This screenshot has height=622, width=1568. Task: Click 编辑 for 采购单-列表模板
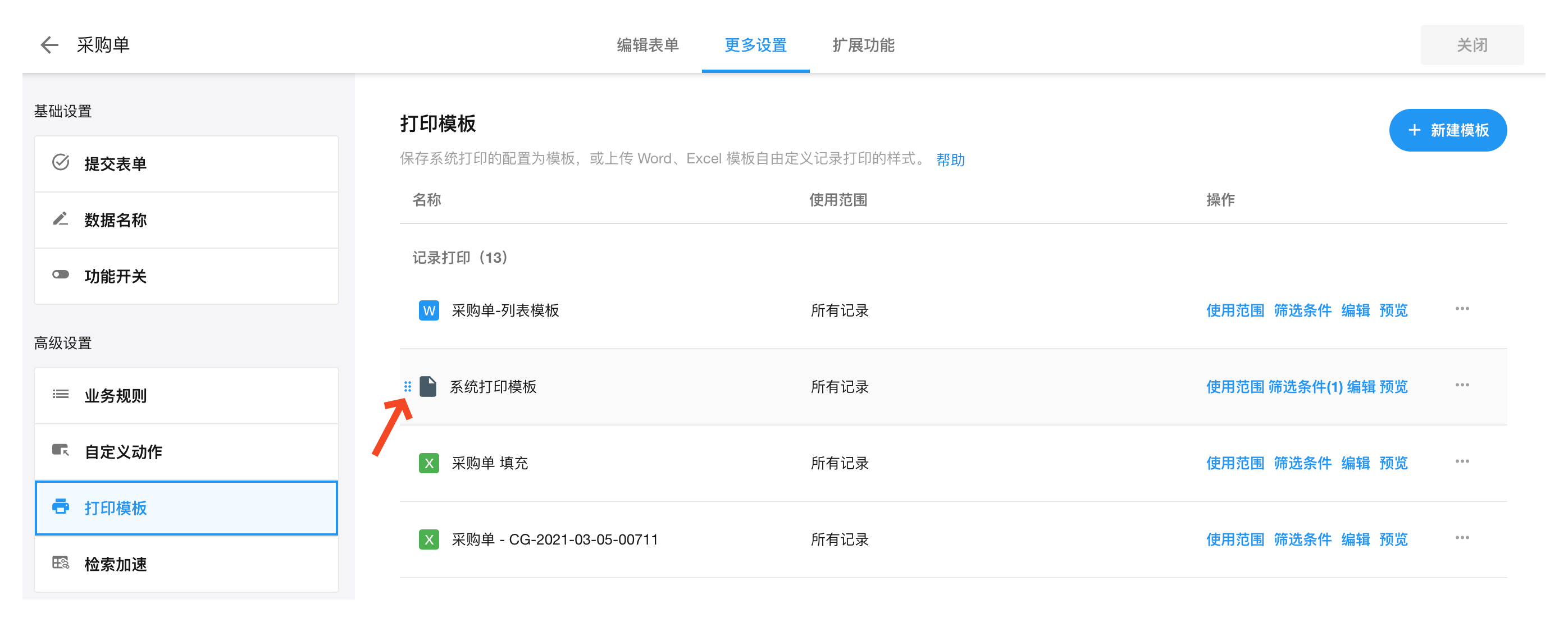pyautogui.click(x=1356, y=310)
